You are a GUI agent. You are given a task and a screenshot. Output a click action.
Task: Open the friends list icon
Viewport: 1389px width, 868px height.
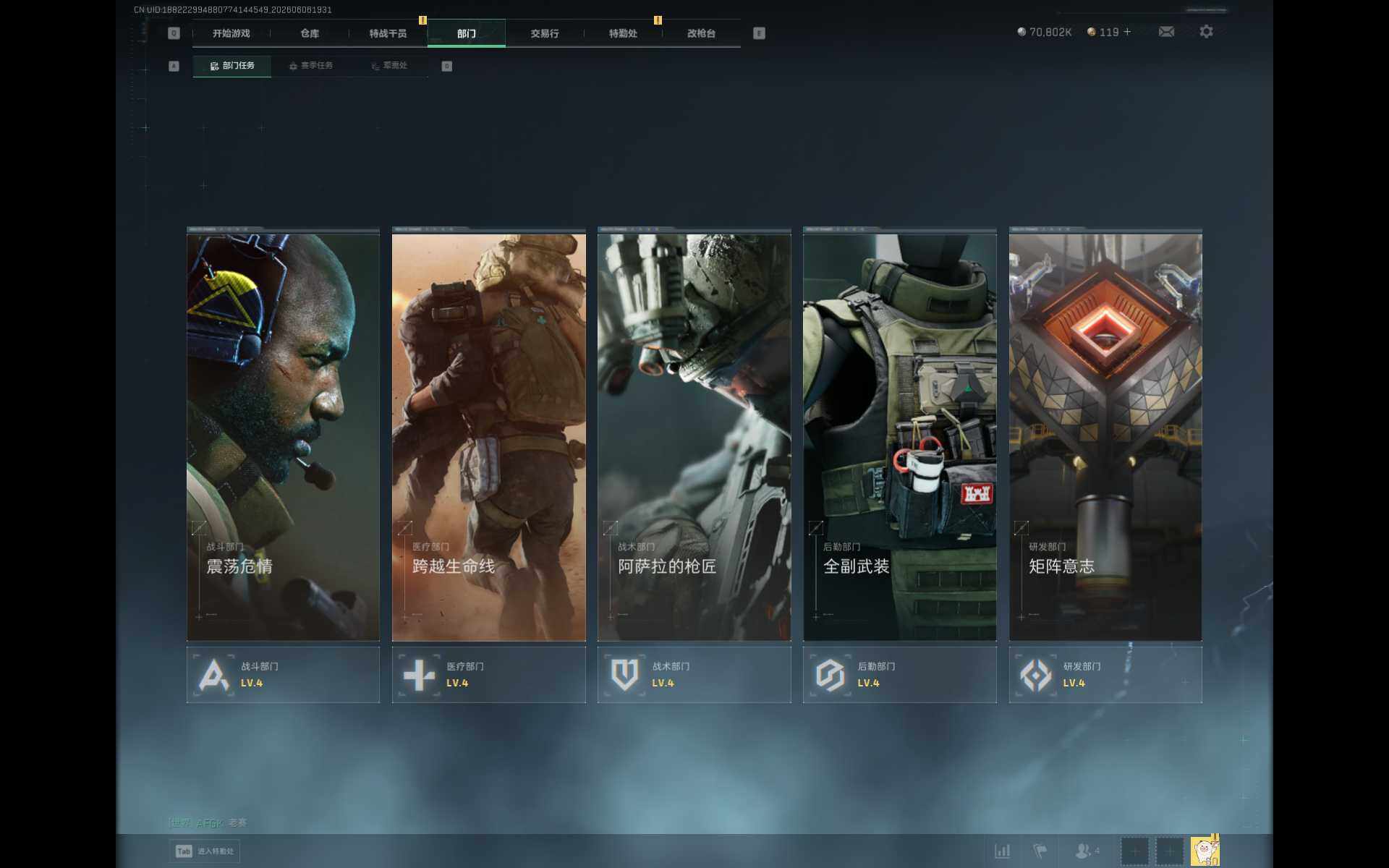(x=1087, y=851)
